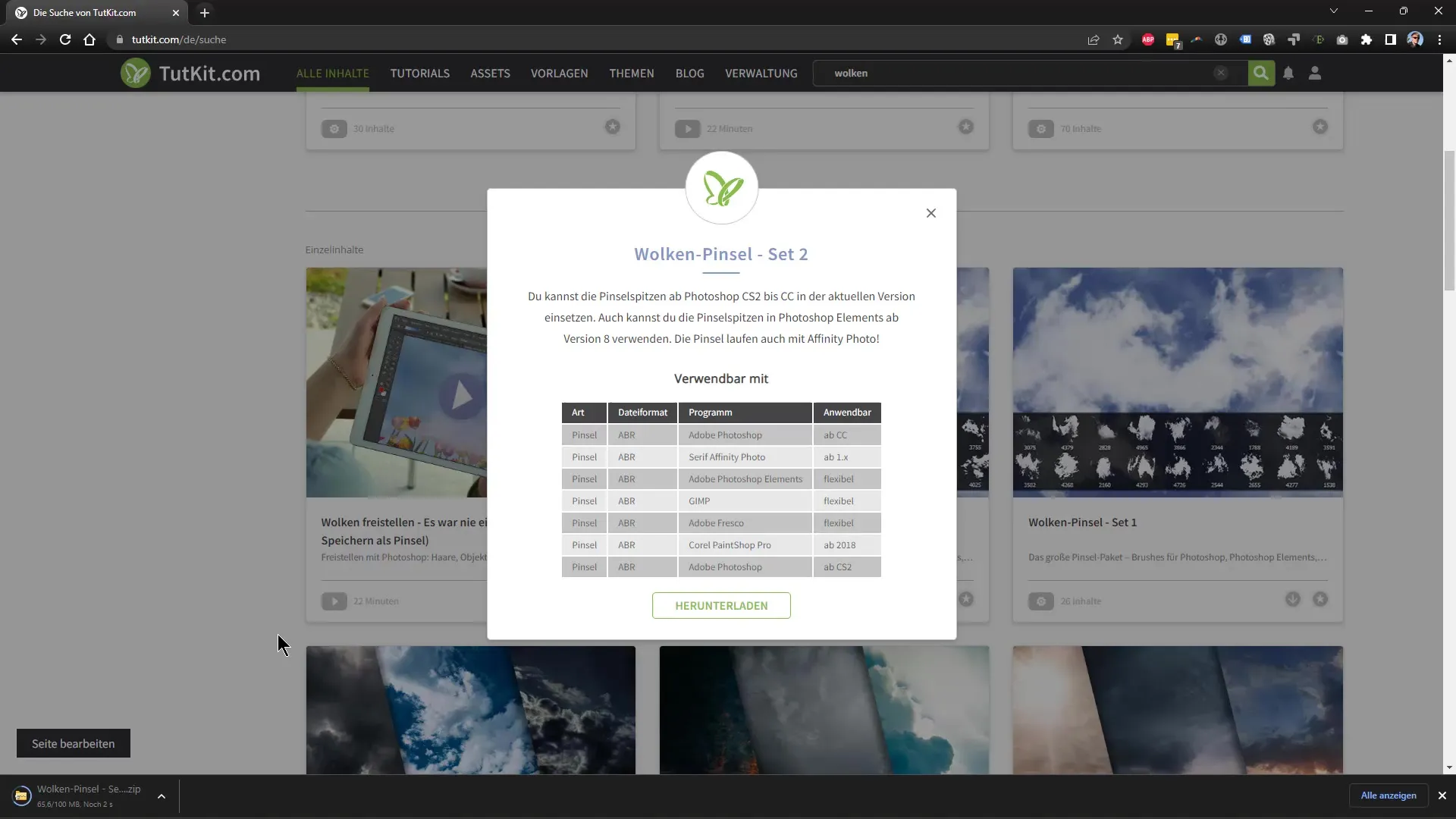Open the BLOG menu item

point(689,73)
